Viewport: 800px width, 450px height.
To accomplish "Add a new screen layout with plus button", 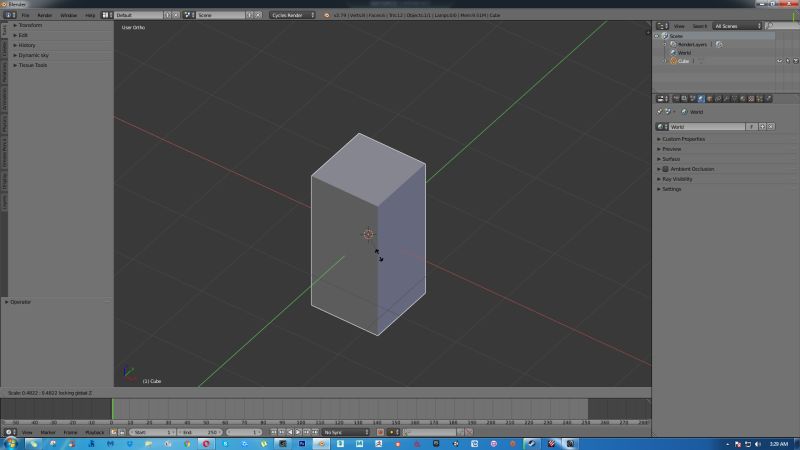I will [167, 15].
